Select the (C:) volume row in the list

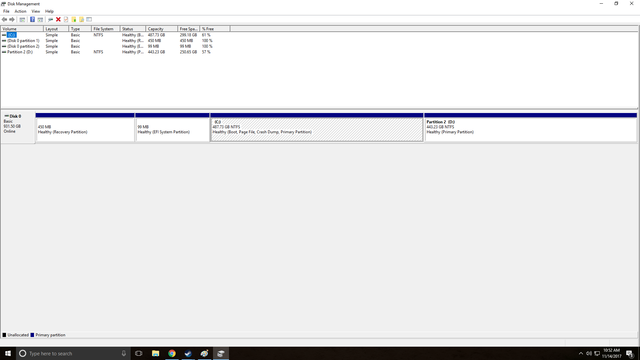point(116,35)
